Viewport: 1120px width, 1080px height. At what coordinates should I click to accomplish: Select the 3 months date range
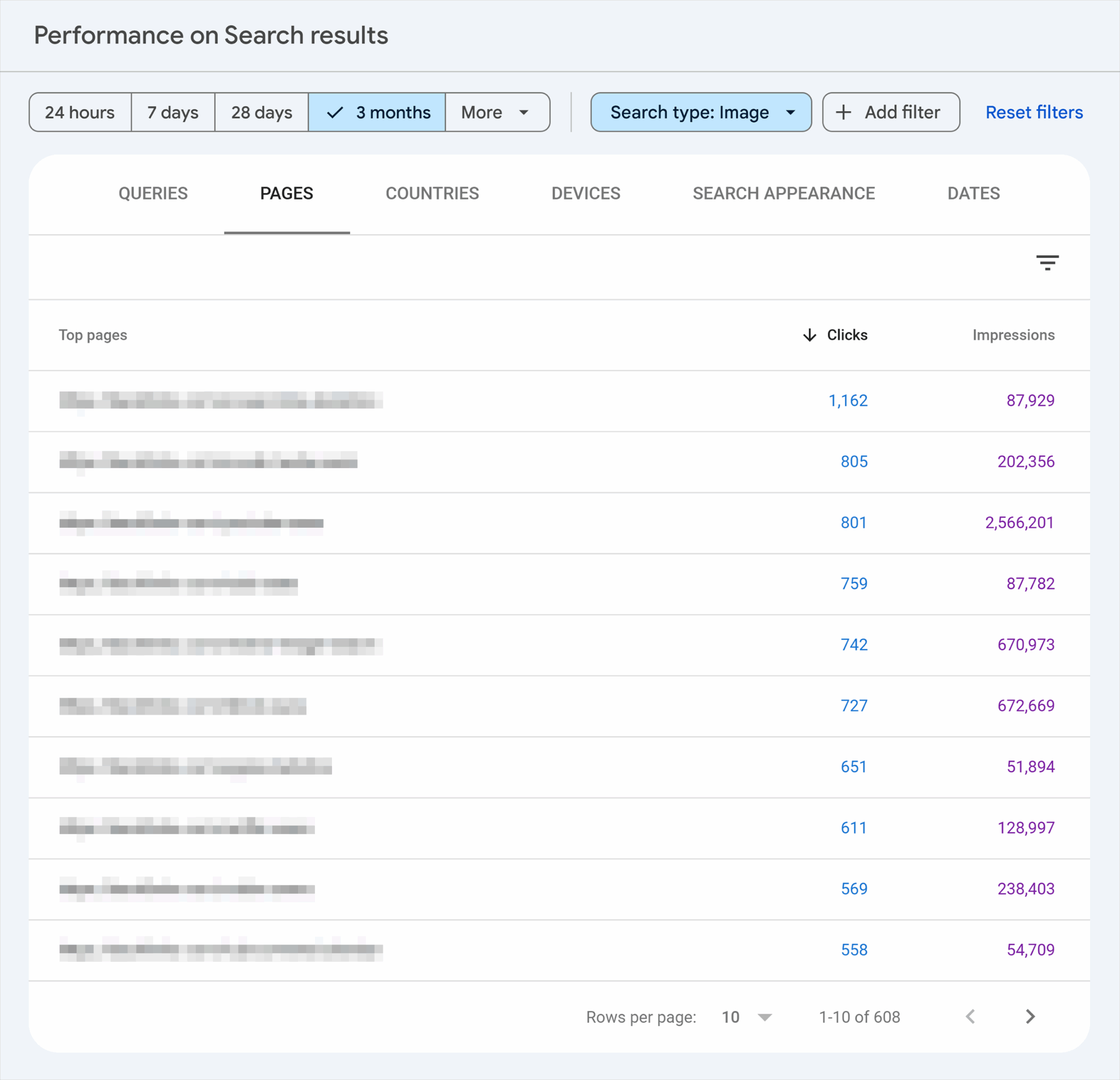pyautogui.click(x=377, y=113)
